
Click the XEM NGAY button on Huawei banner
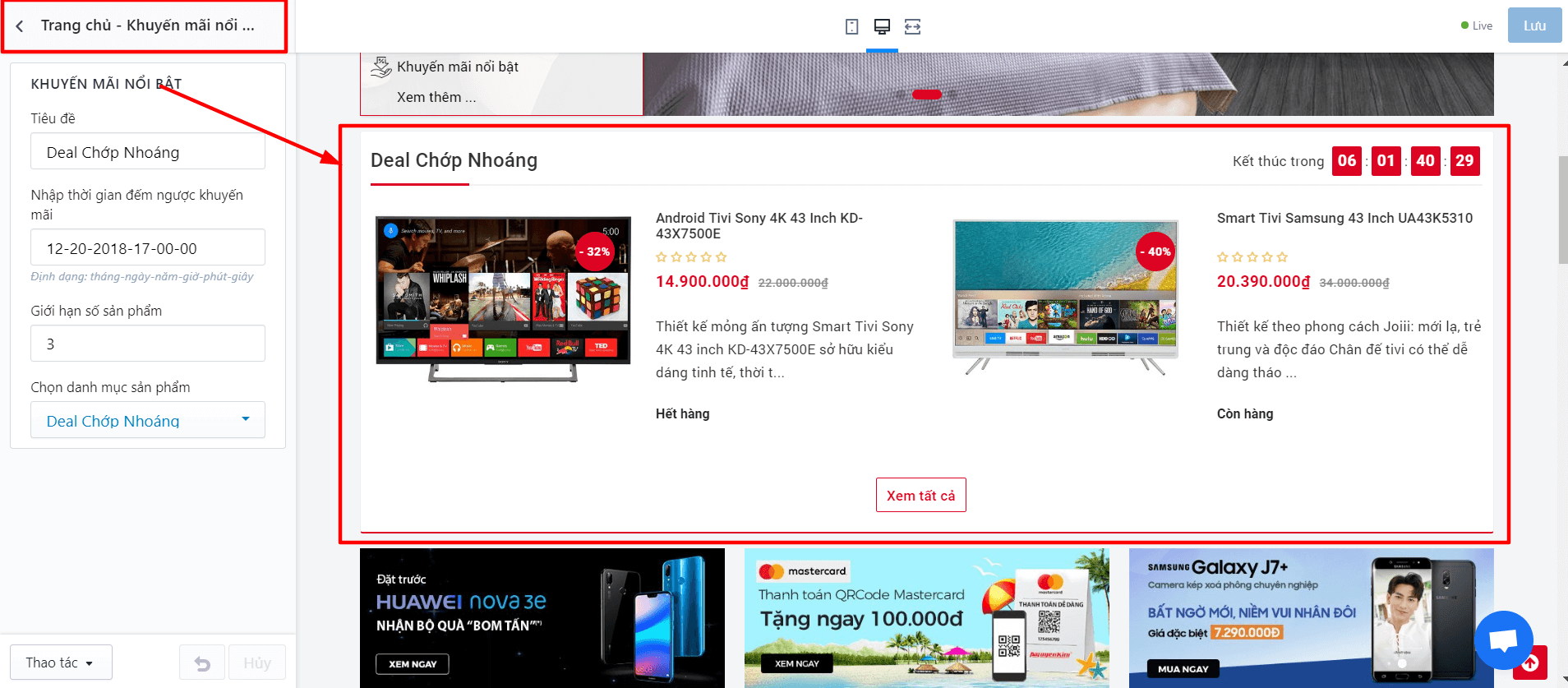coord(413,663)
